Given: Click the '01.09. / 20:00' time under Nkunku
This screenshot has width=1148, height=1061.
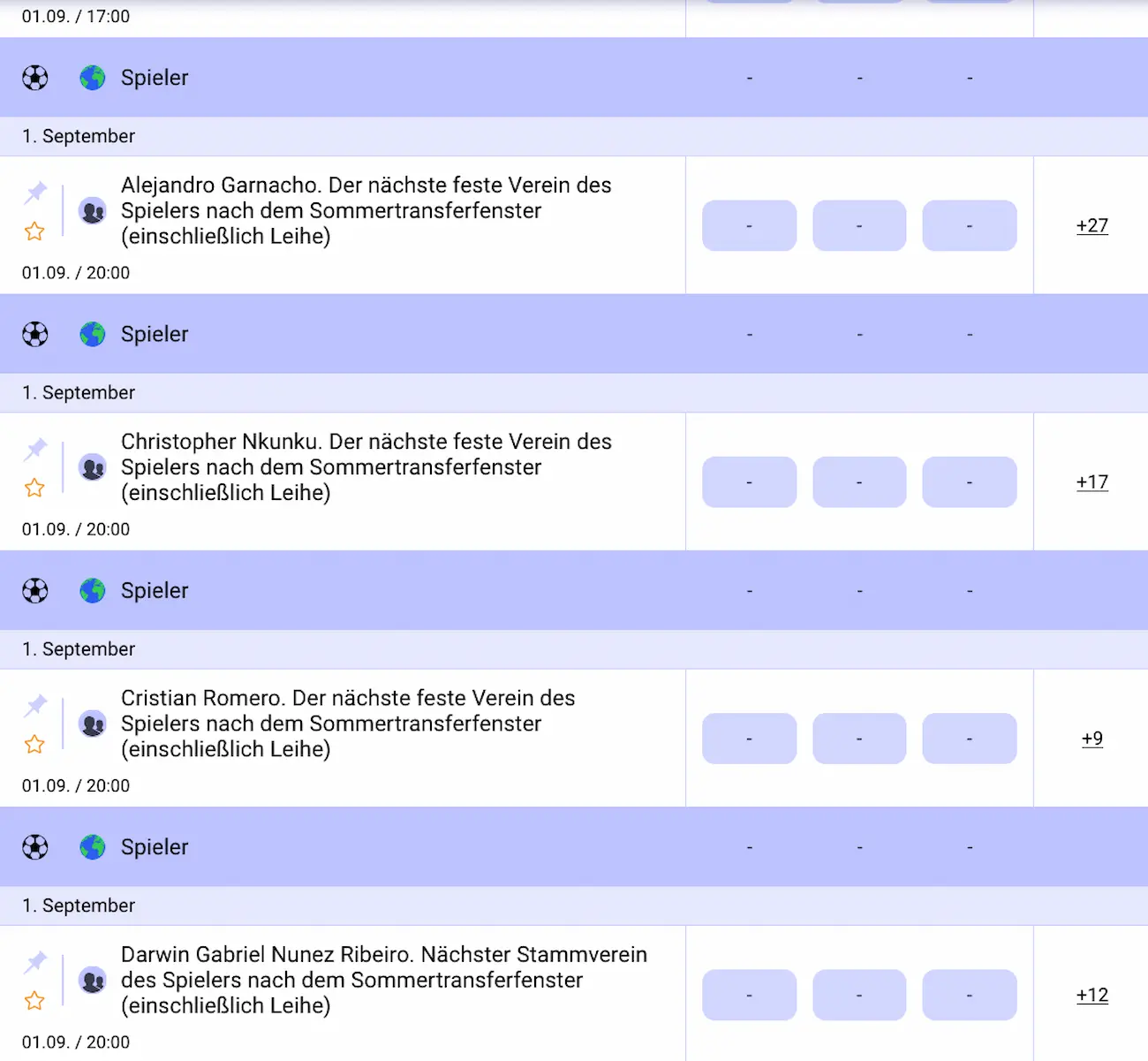Looking at the screenshot, I should (76, 529).
